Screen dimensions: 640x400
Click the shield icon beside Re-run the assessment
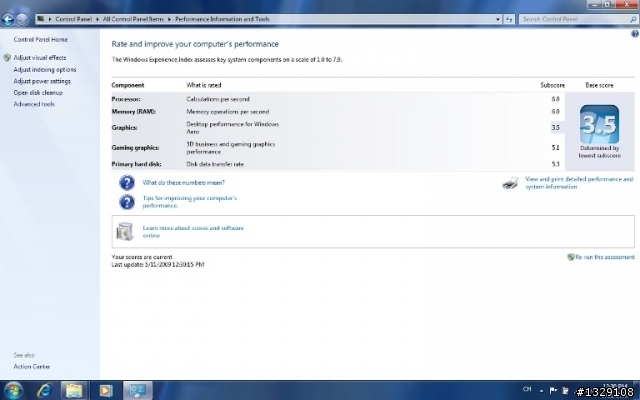(571, 257)
